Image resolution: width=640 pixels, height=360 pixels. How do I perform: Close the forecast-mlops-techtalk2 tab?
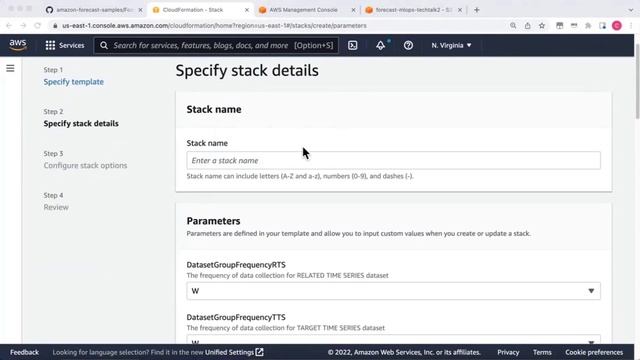pos(460,10)
